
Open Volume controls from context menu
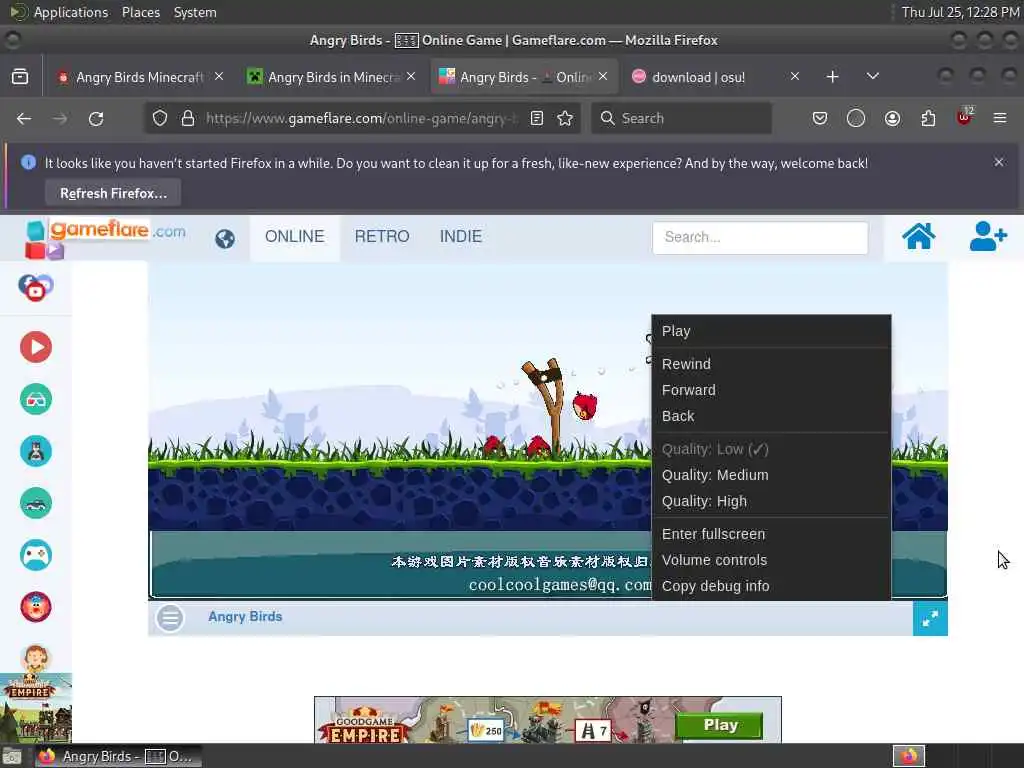coord(771,560)
